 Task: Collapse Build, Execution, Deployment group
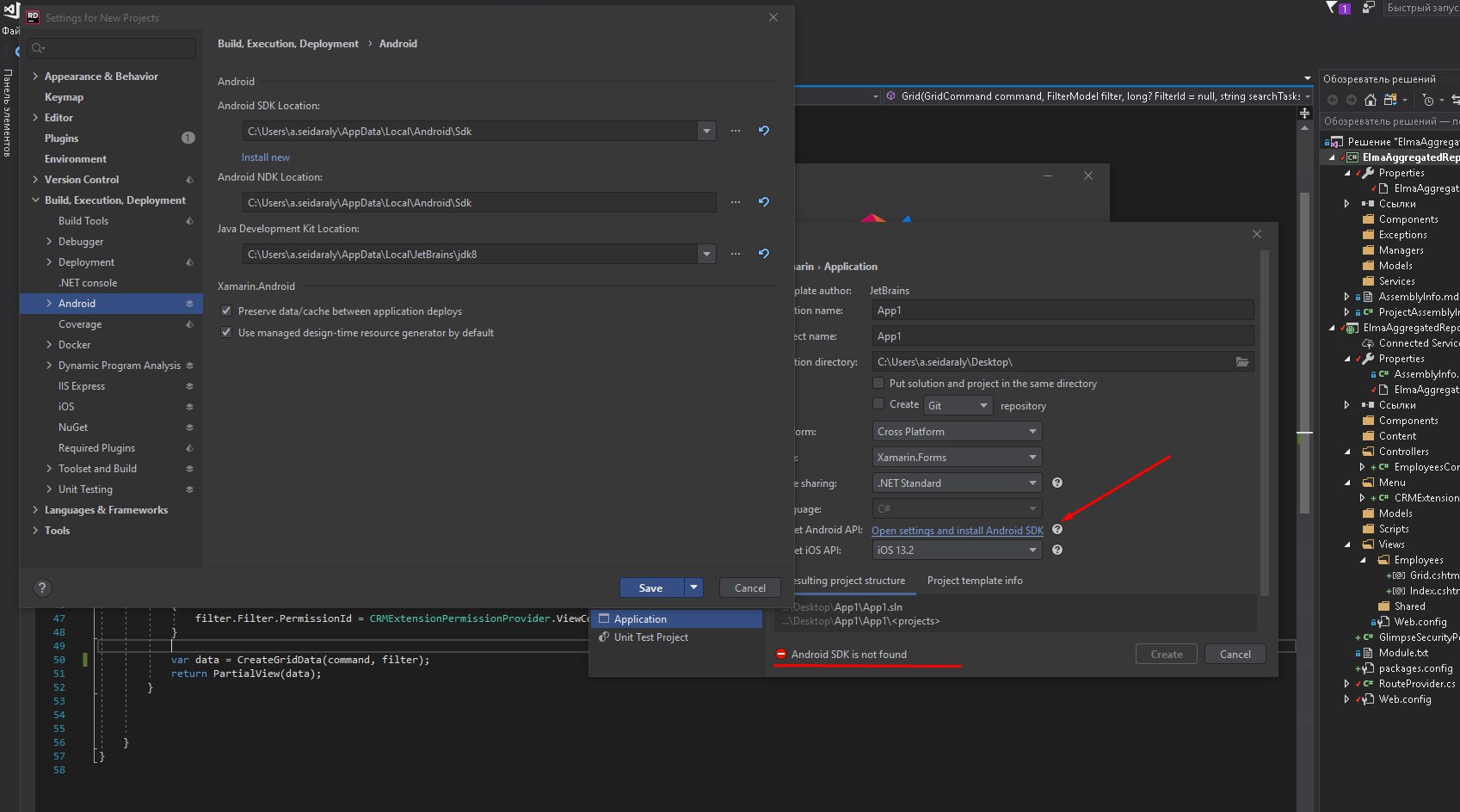click(x=35, y=200)
